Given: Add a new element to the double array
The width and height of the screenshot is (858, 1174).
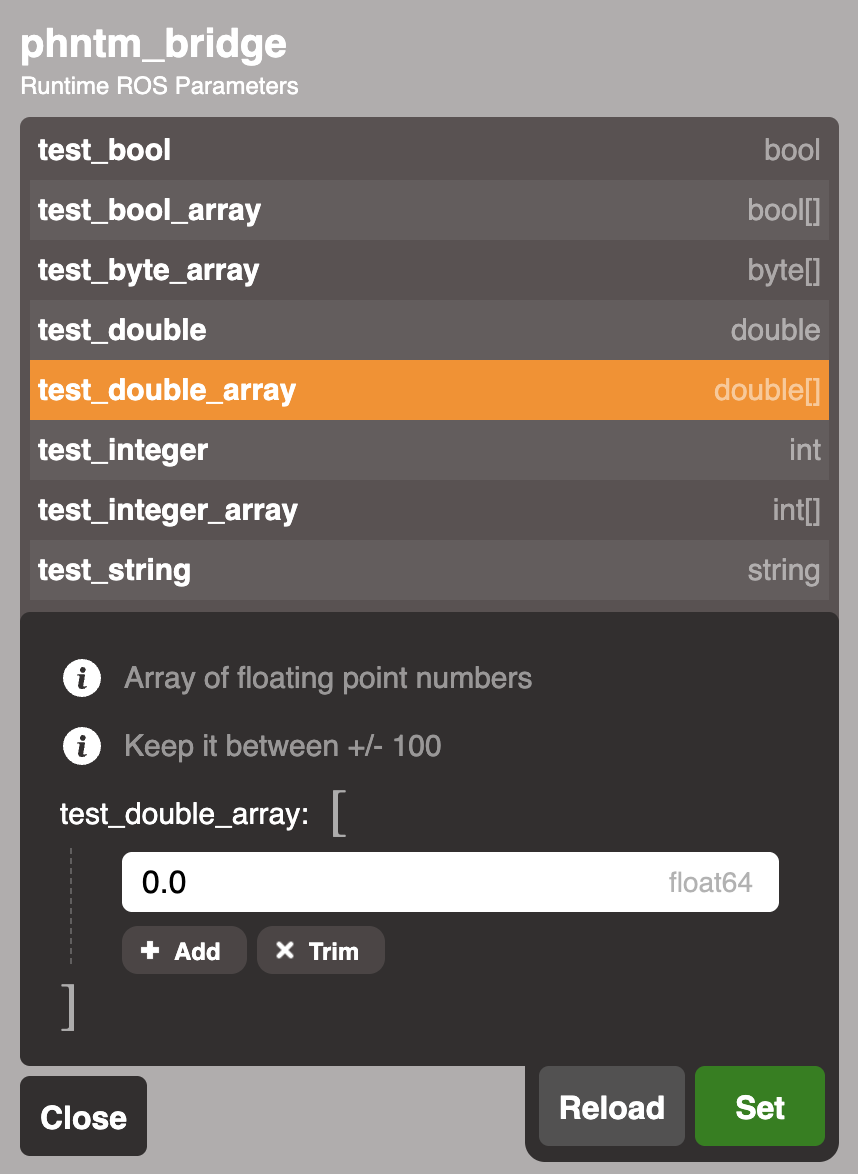Looking at the screenshot, I should 184,949.
